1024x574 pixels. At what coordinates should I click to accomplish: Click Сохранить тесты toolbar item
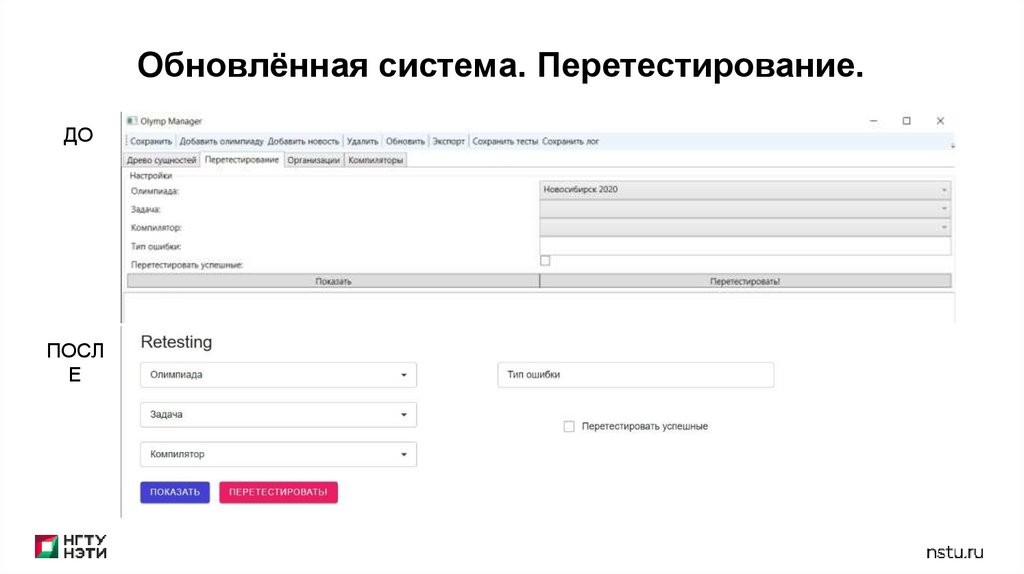click(505, 142)
